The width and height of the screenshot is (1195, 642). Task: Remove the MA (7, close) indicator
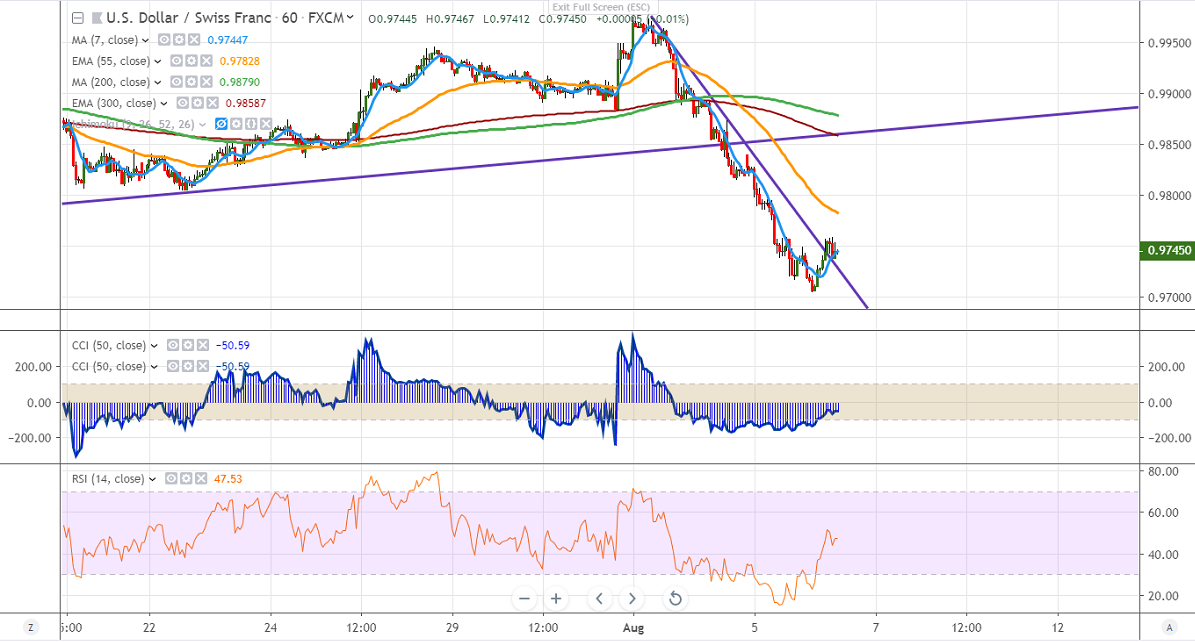194,40
